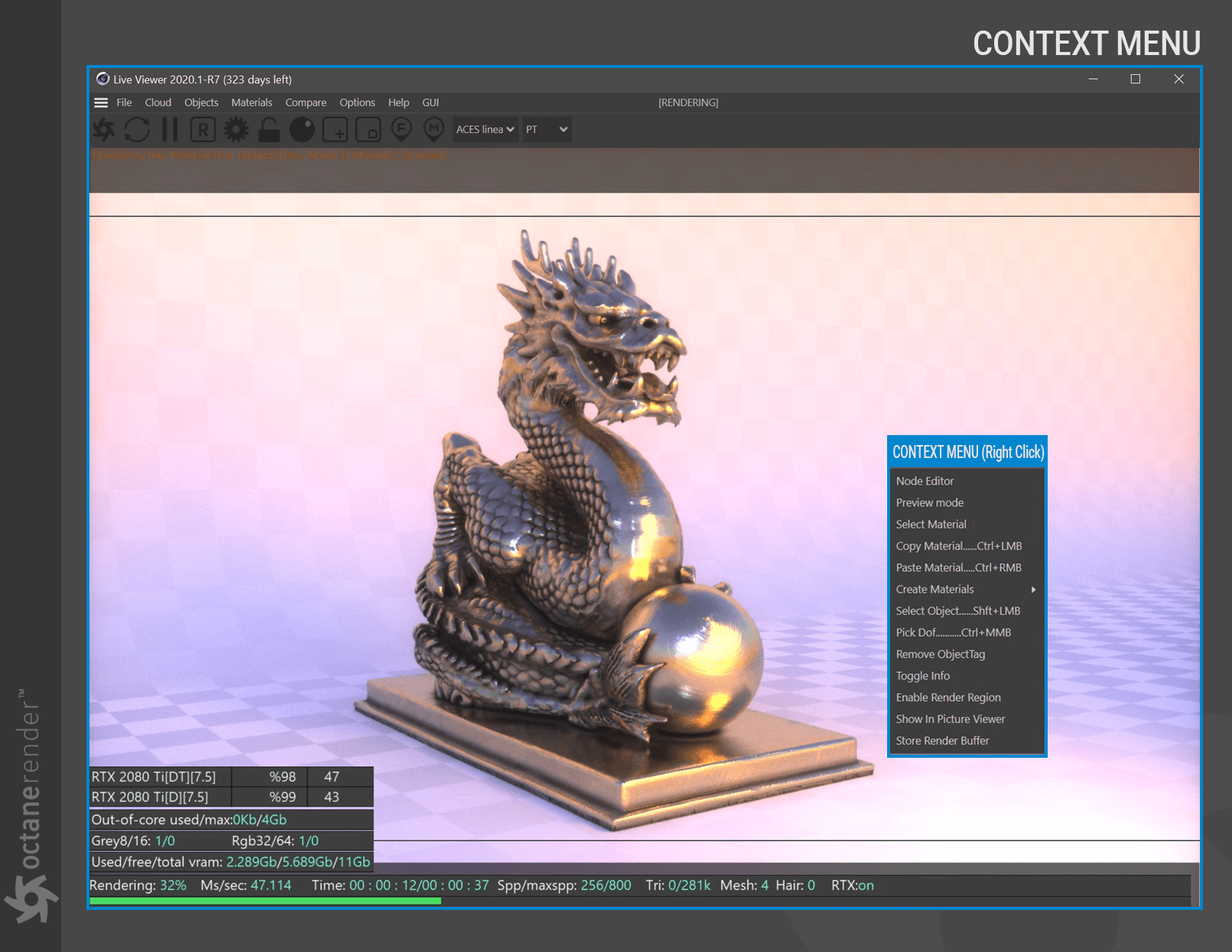Image resolution: width=1232 pixels, height=952 pixels.
Task: Click the Spp/maxspp 256/800 value
Action: 606,885
